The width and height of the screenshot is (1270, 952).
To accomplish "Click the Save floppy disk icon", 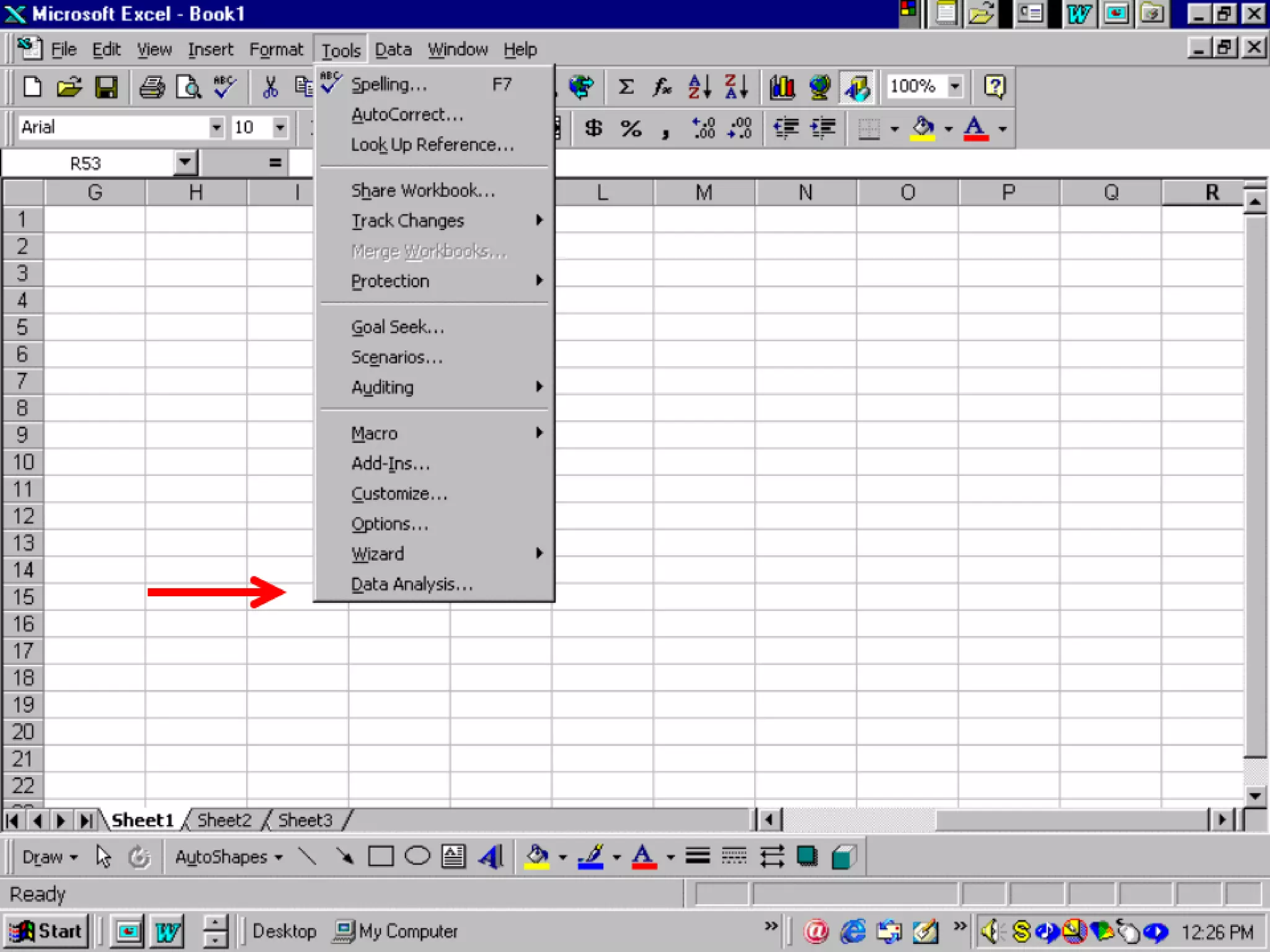I will [106, 87].
